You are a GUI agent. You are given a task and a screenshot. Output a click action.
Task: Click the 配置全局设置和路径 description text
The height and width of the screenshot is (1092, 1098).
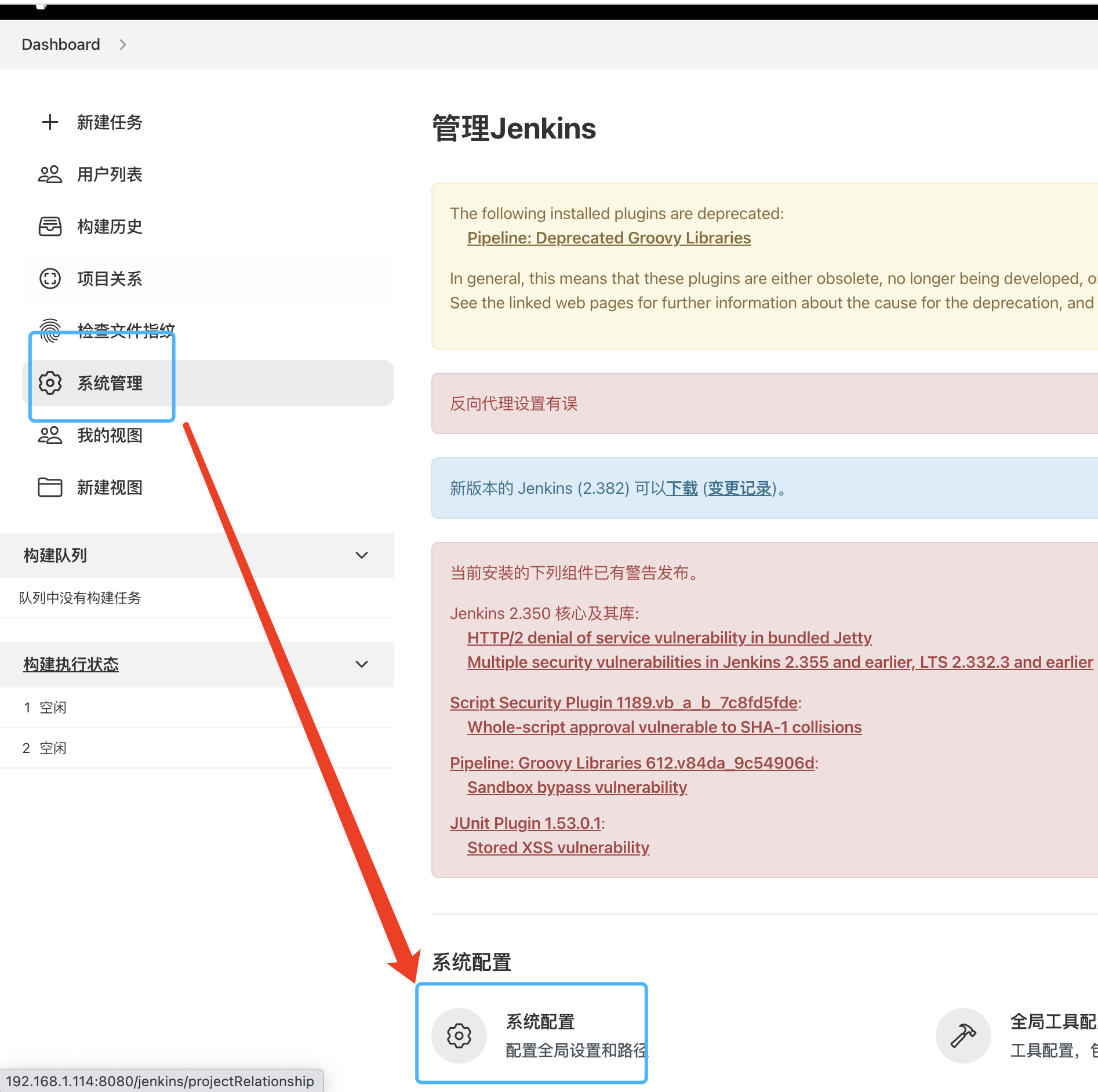tap(577, 1050)
